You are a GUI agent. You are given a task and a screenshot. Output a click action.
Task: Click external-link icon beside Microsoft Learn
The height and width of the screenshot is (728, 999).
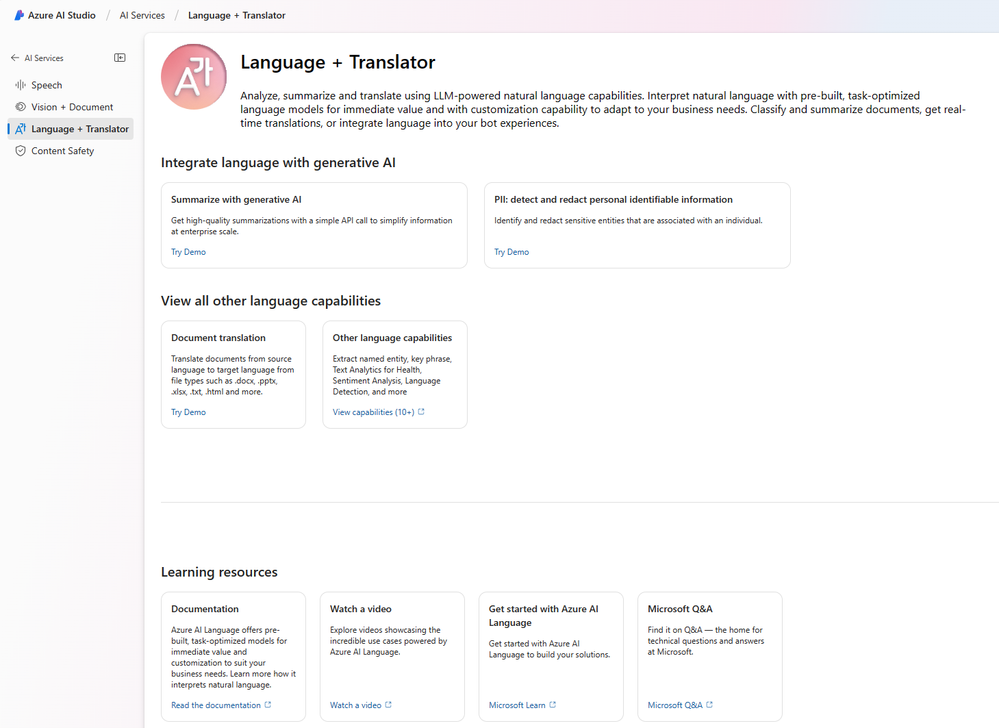tap(552, 705)
